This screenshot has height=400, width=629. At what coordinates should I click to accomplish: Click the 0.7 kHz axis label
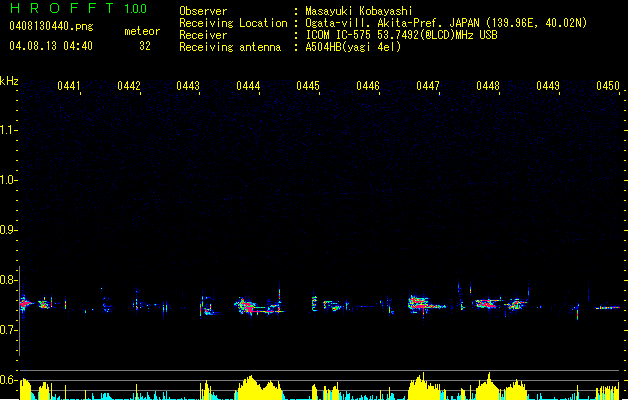point(8,330)
